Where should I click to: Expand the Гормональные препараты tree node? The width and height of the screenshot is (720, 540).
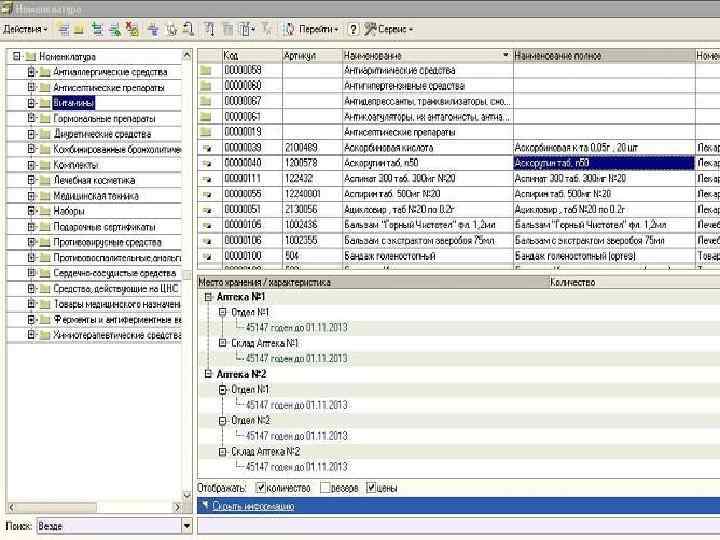click(31, 117)
